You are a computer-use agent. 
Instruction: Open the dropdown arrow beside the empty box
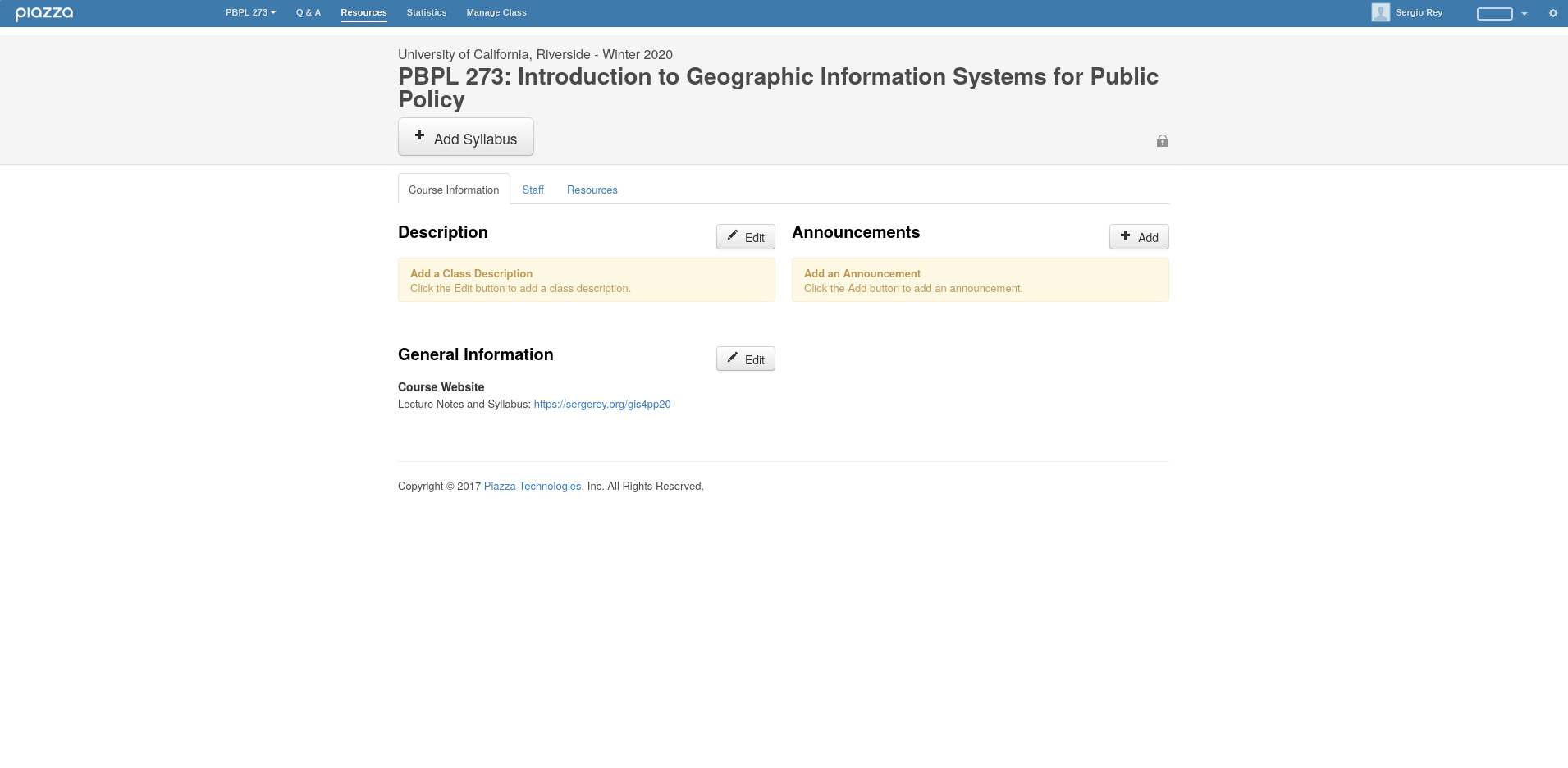click(x=1525, y=14)
